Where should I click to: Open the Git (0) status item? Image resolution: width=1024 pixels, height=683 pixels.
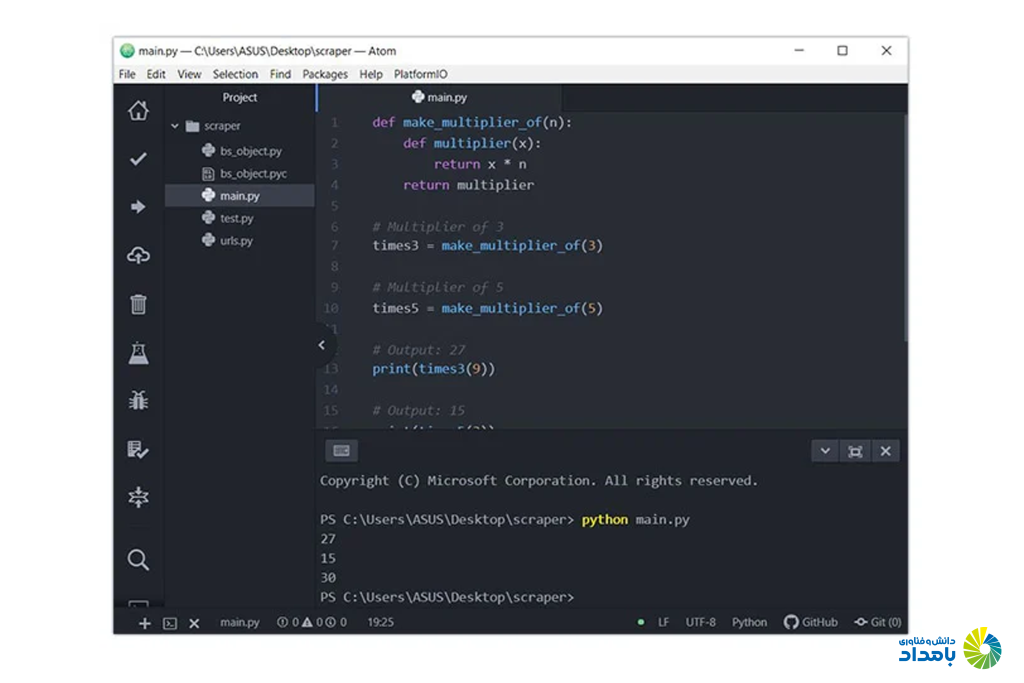coord(878,622)
